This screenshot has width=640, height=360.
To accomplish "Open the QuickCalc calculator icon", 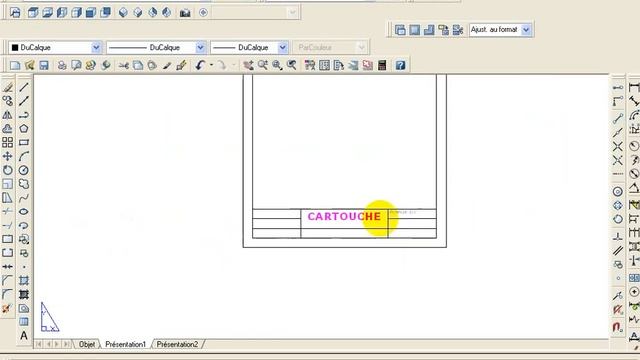I will (x=382, y=65).
